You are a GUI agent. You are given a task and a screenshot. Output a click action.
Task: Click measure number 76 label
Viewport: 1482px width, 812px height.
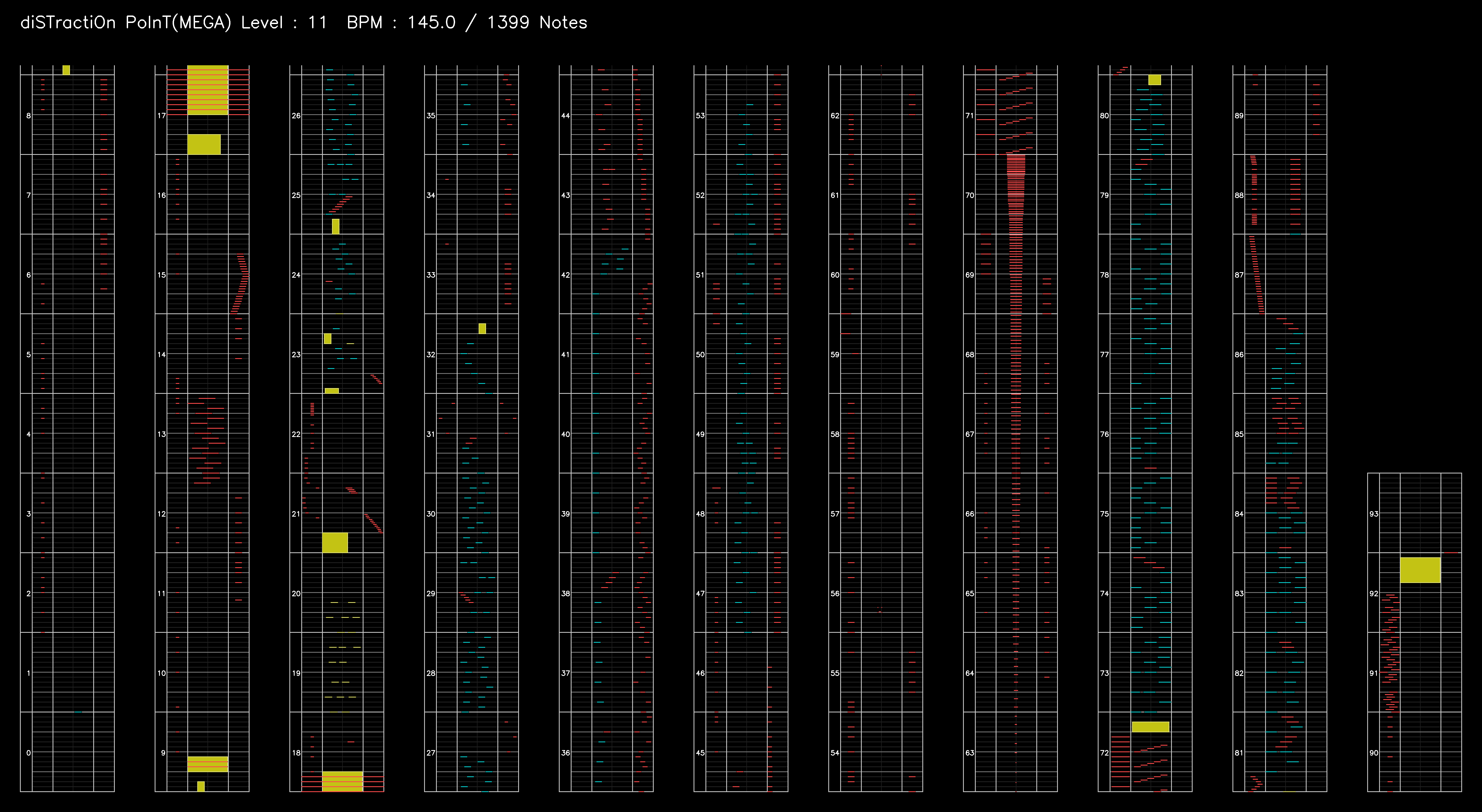pos(1105,434)
